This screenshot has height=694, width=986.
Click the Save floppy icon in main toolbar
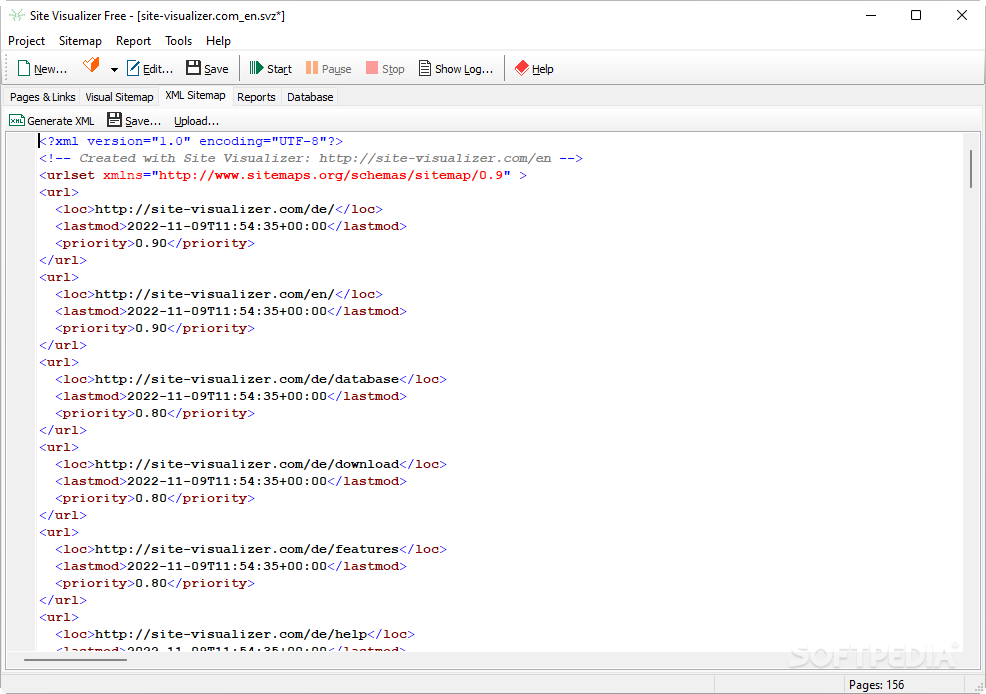click(193, 68)
